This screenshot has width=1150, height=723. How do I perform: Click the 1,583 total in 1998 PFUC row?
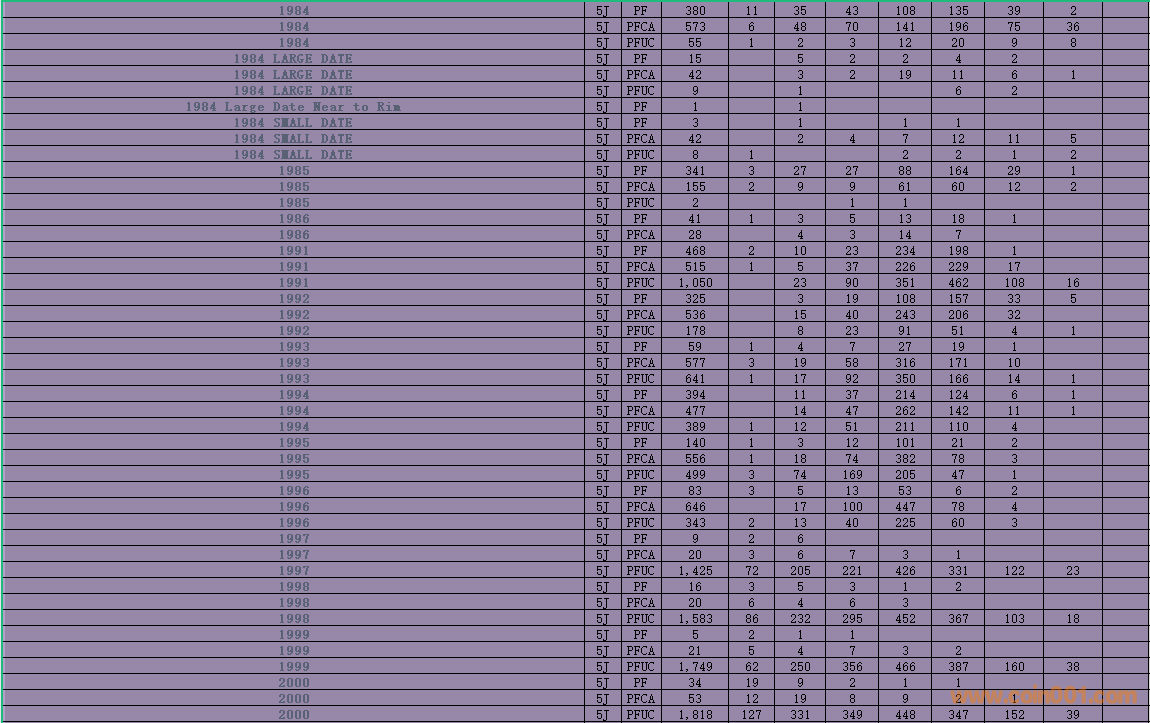pyautogui.click(x=695, y=619)
